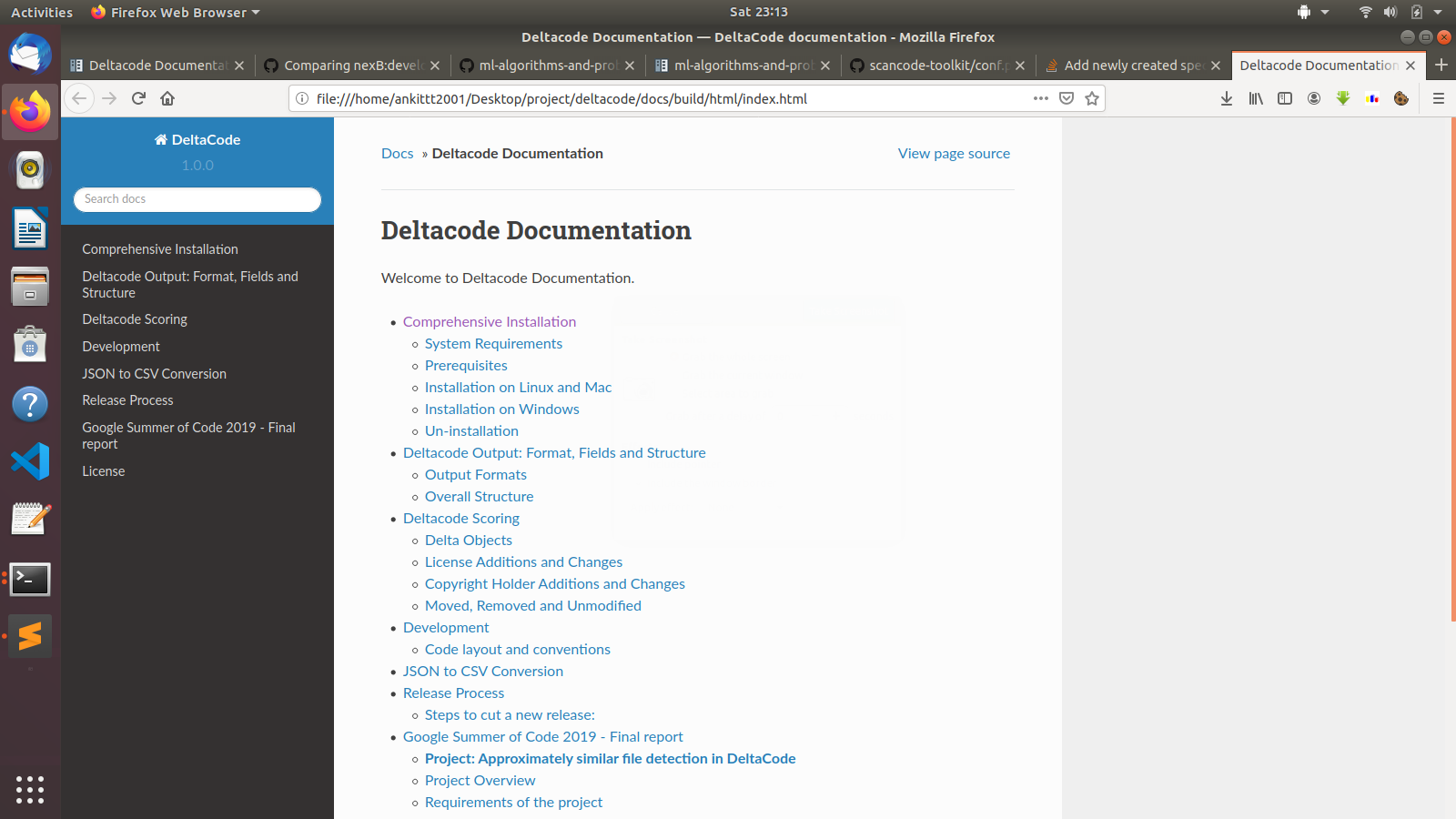
Task: Show all applications grid
Action: pyautogui.click(x=30, y=789)
